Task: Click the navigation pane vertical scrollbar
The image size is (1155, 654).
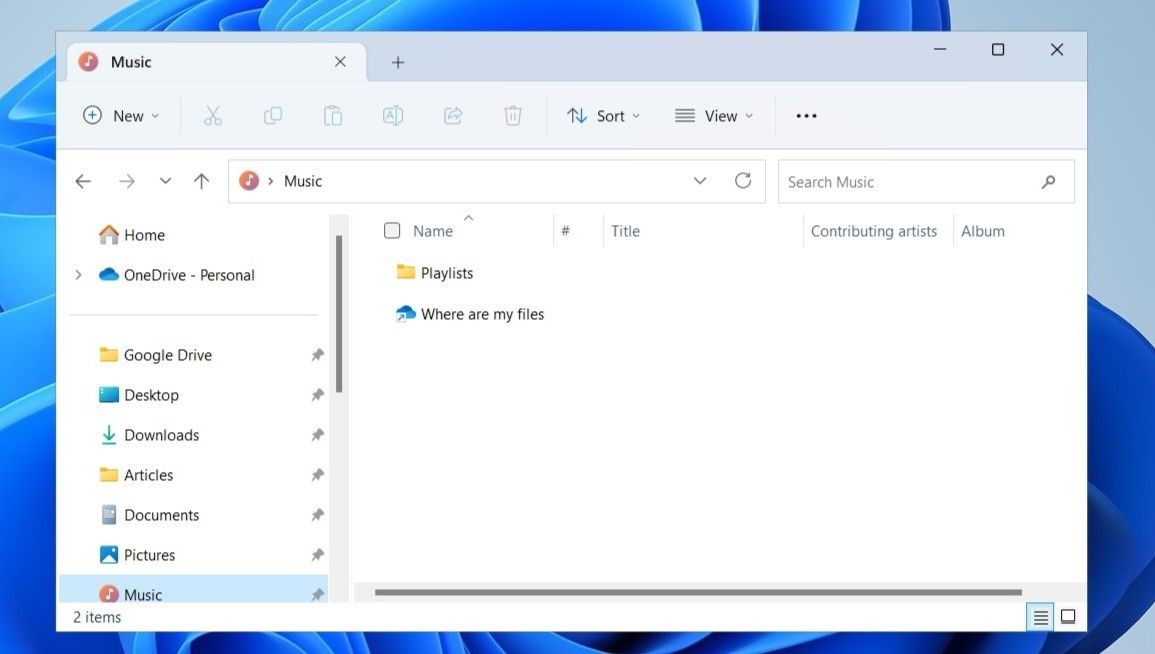Action: pyautogui.click(x=339, y=314)
